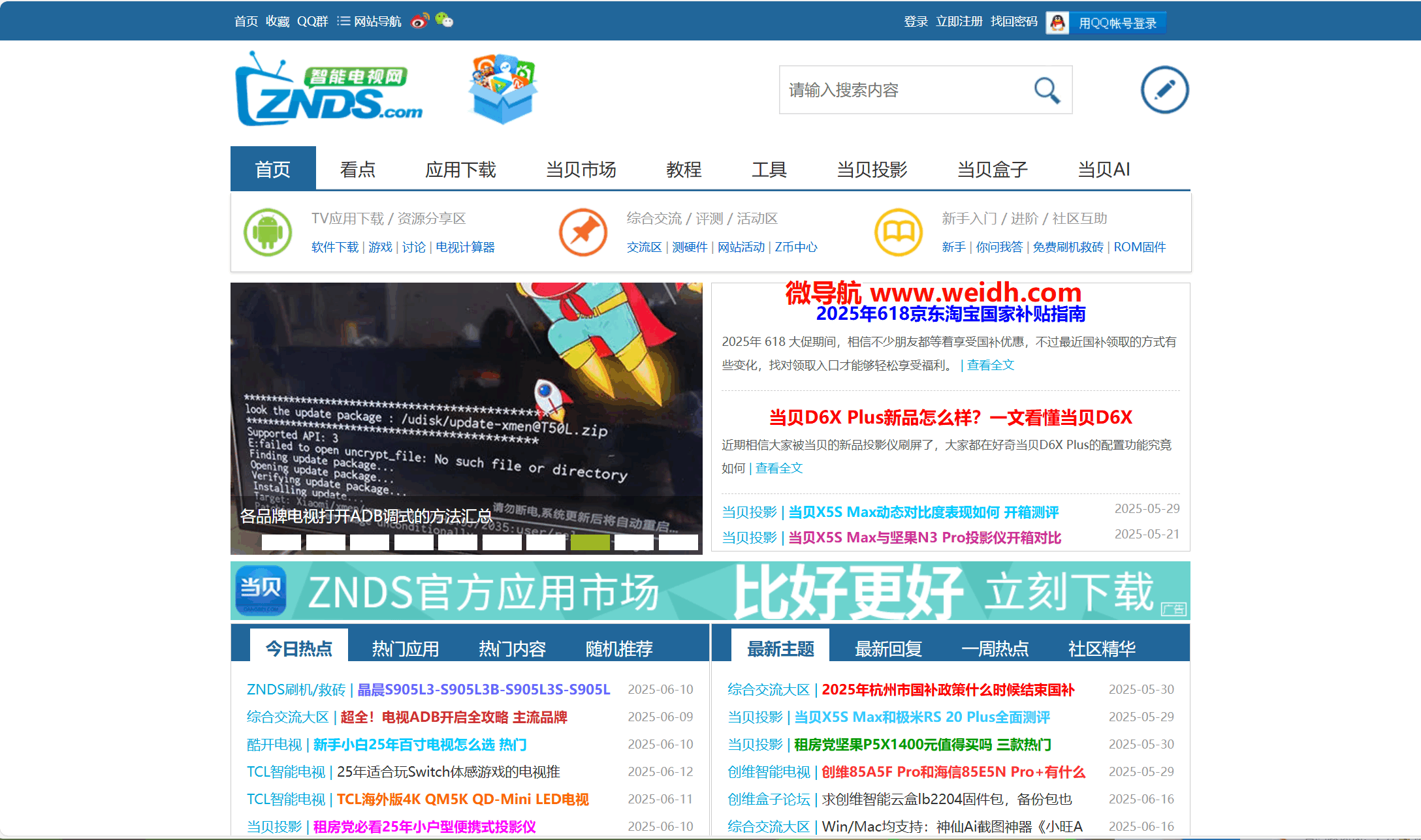The image size is (1421, 840).
Task: Open the 测硬件 link
Action: coord(690,247)
